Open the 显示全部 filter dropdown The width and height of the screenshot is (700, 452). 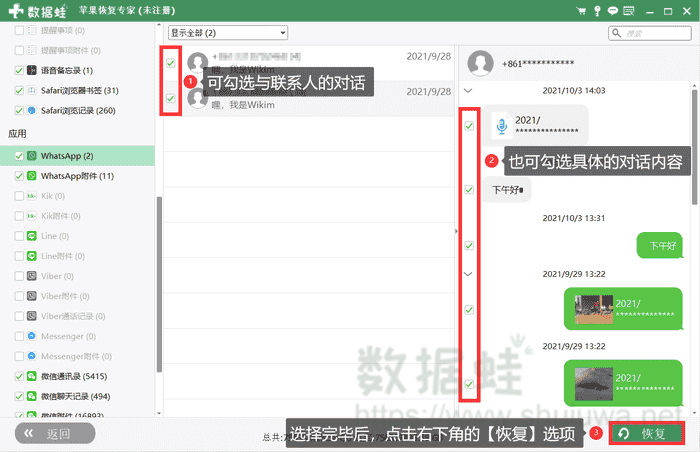pyautogui.click(x=228, y=33)
